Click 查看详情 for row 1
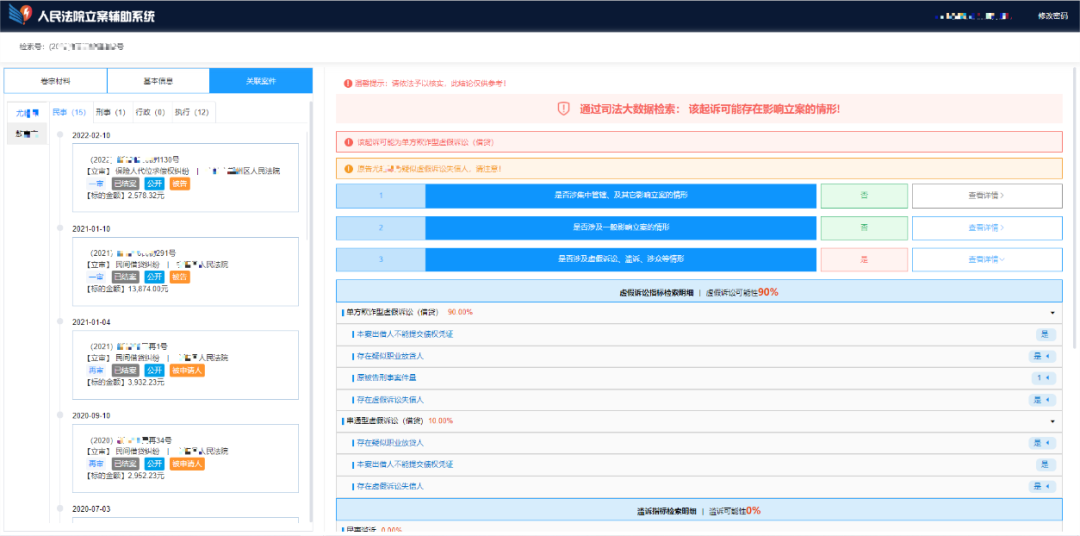The image size is (1080, 536). (986, 196)
